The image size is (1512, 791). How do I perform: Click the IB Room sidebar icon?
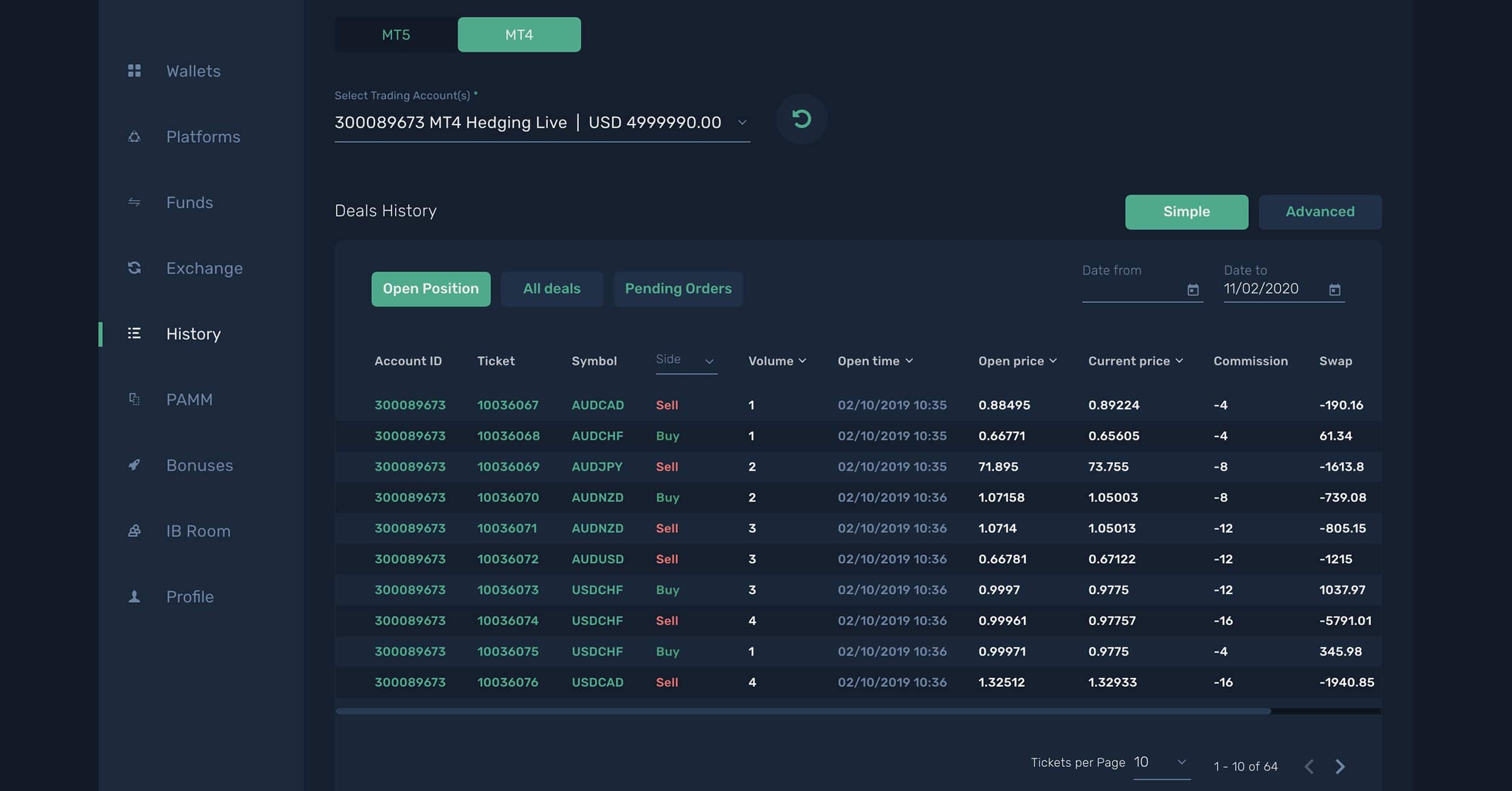click(x=134, y=531)
